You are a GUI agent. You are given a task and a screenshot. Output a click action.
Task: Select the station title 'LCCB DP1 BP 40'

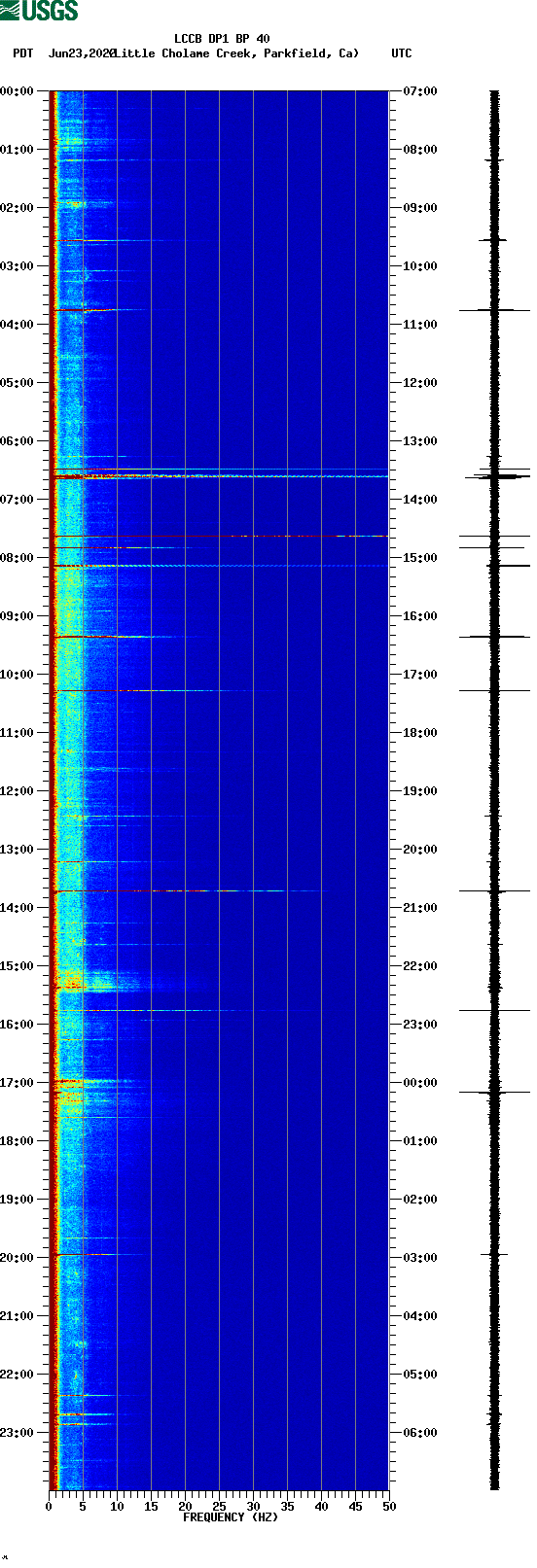click(222, 40)
